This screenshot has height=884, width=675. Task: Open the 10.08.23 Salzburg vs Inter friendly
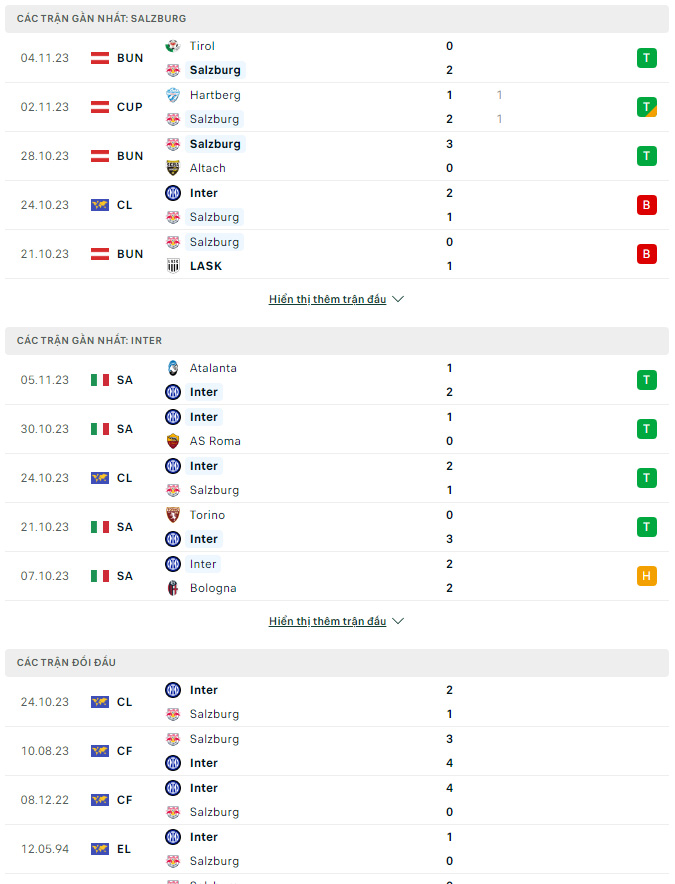[x=337, y=751]
